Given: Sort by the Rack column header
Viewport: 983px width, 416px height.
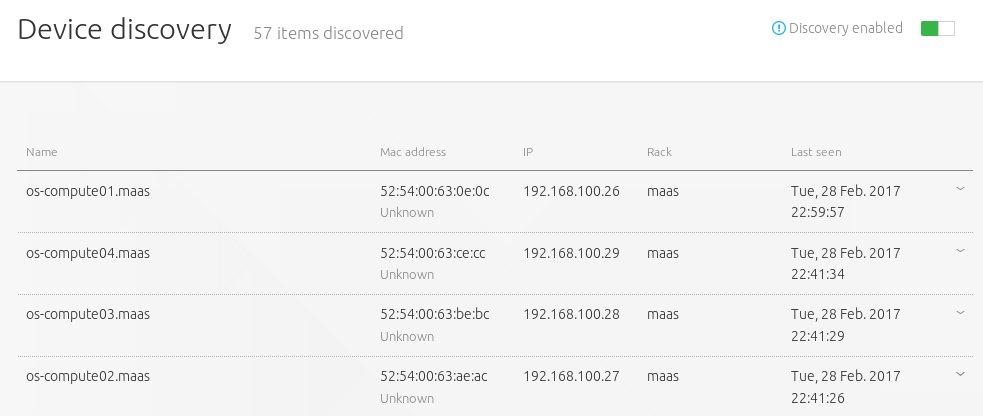Looking at the screenshot, I should pyautogui.click(x=659, y=152).
